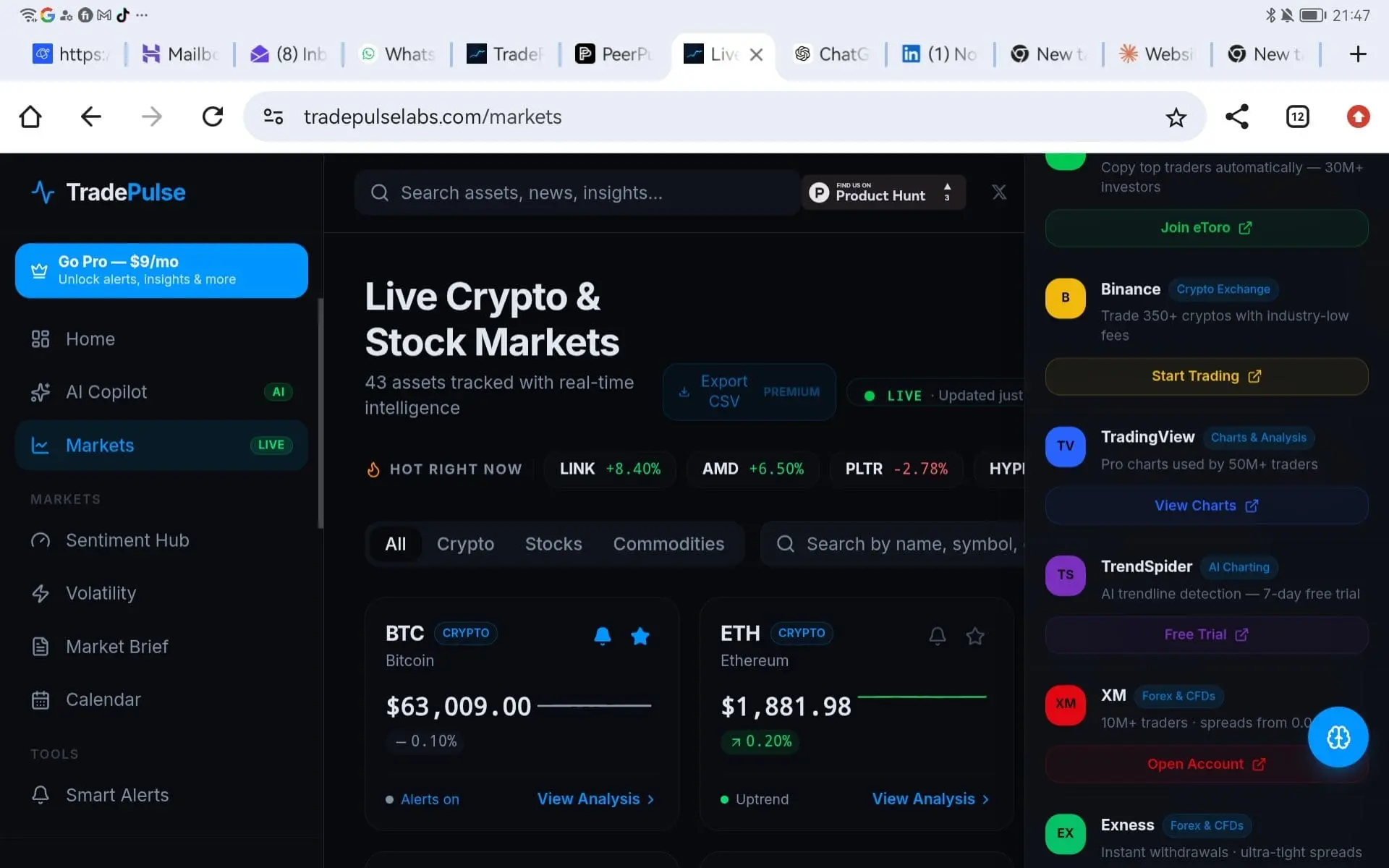Reload the current page
Viewport: 1389px width, 868px height.
[x=213, y=116]
